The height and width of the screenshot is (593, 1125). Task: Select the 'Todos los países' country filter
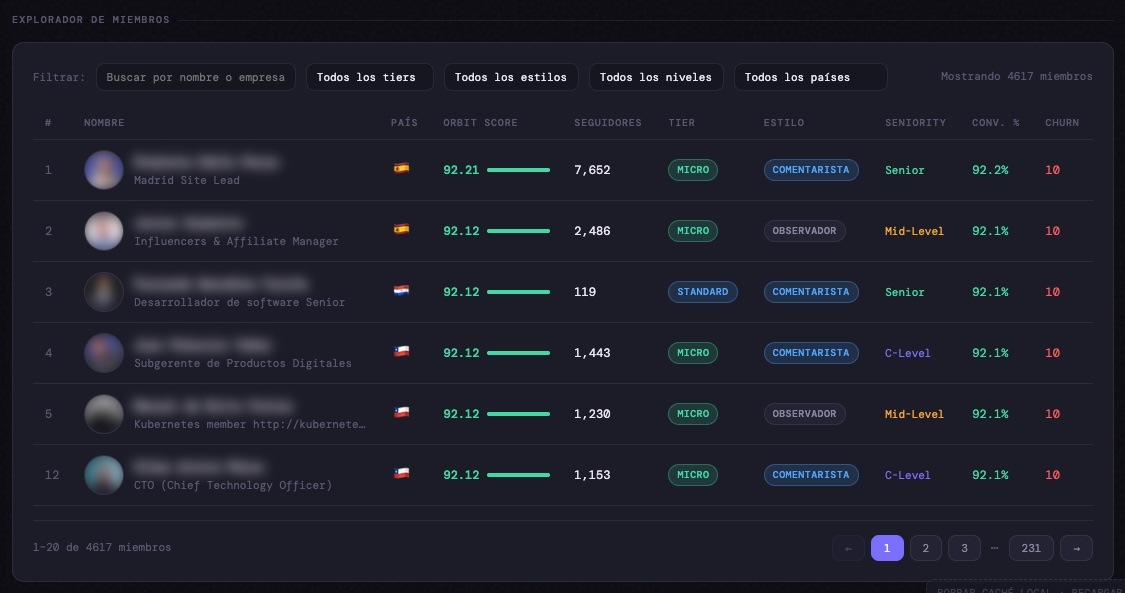pyautogui.click(x=810, y=77)
